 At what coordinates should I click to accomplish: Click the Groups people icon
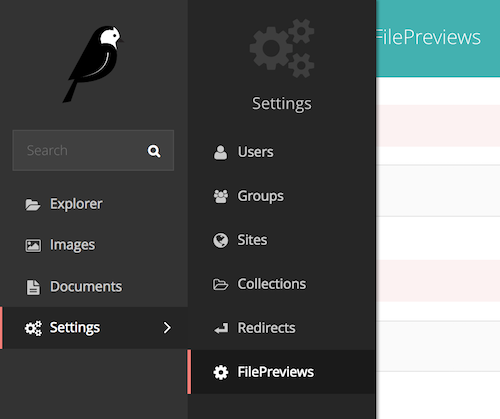221,196
